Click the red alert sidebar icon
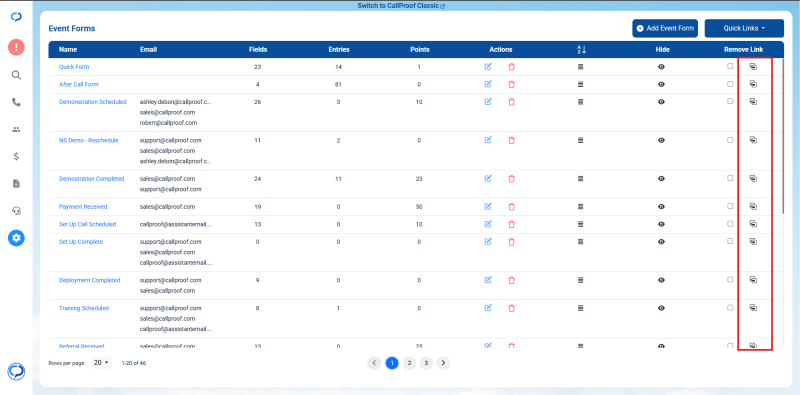The image size is (800, 395). [16, 47]
